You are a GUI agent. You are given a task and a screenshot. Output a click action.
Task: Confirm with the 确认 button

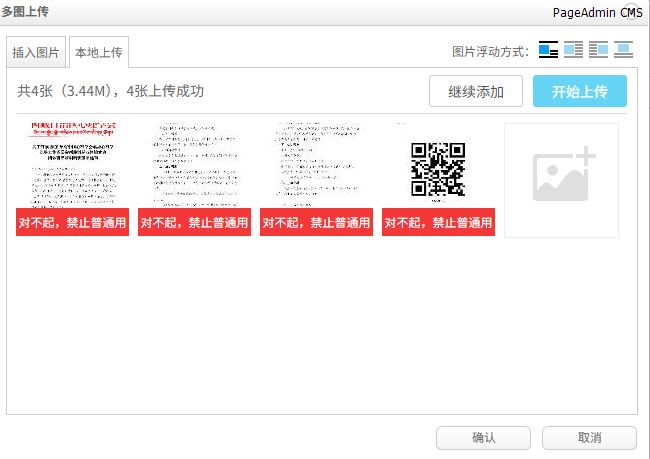tap(484, 438)
